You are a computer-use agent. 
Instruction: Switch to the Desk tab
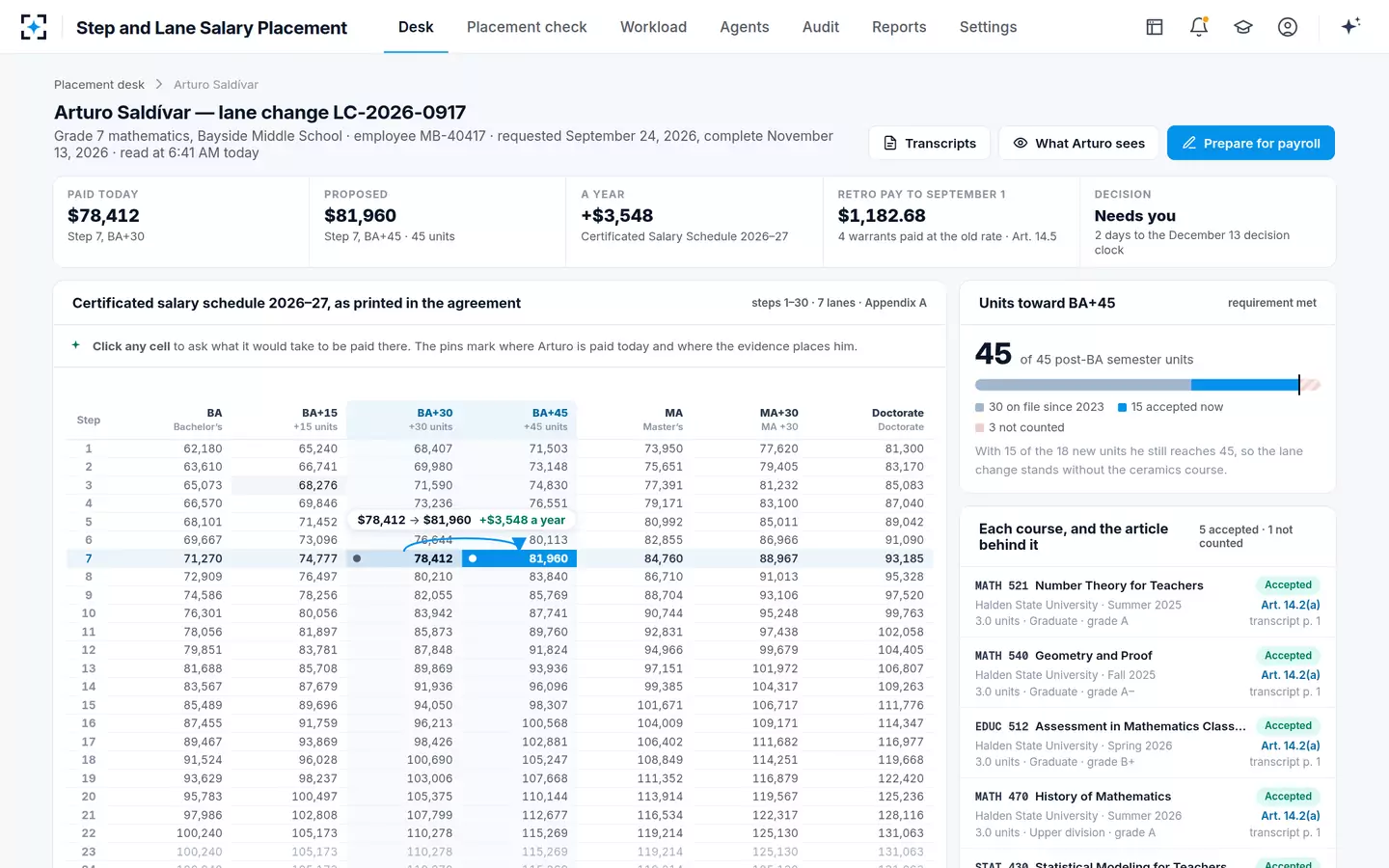pyautogui.click(x=416, y=27)
